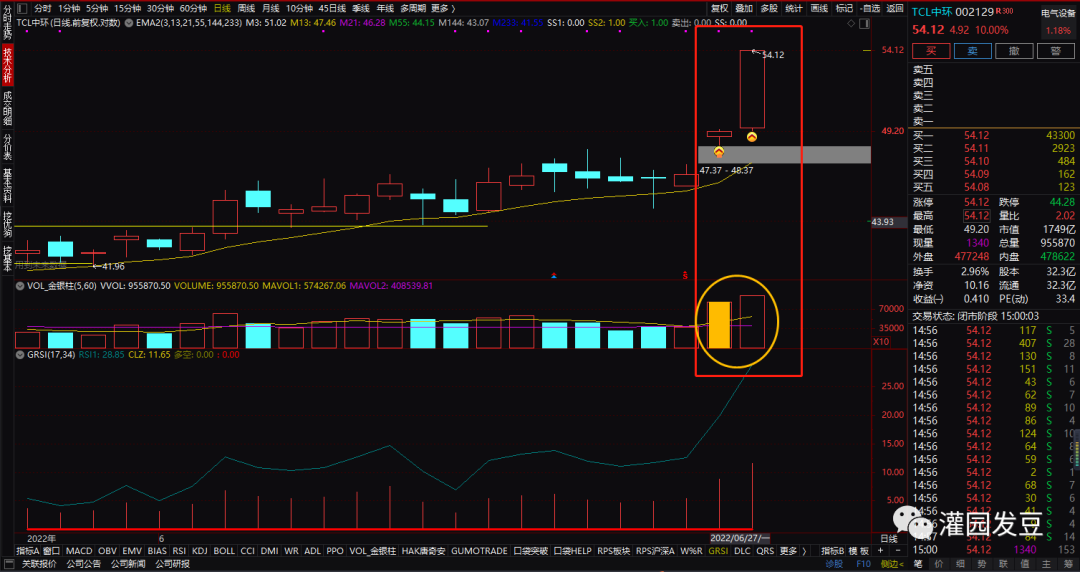
Task: Open the 模板 template menu
Action: 858,551
